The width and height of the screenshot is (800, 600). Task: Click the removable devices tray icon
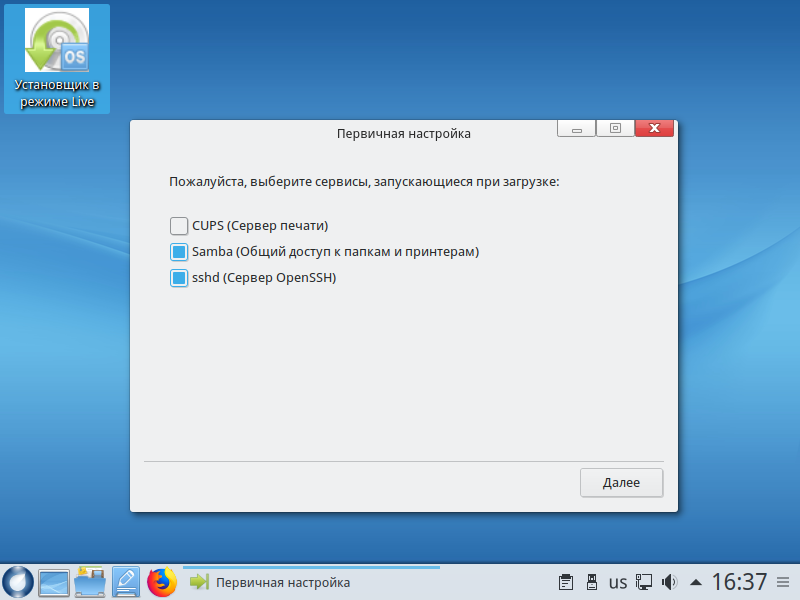point(591,581)
